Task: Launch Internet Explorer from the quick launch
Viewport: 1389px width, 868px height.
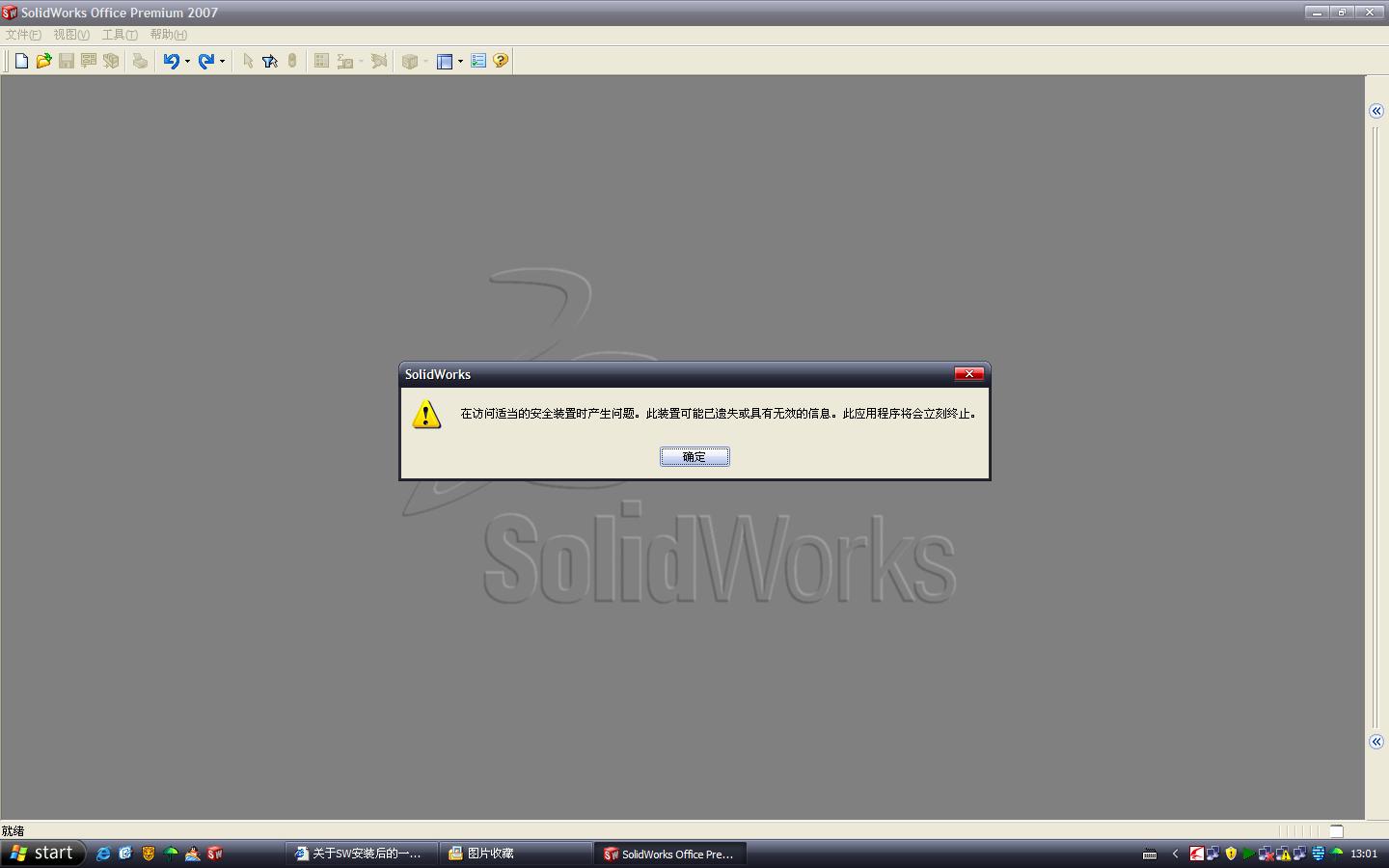Action: 103,854
